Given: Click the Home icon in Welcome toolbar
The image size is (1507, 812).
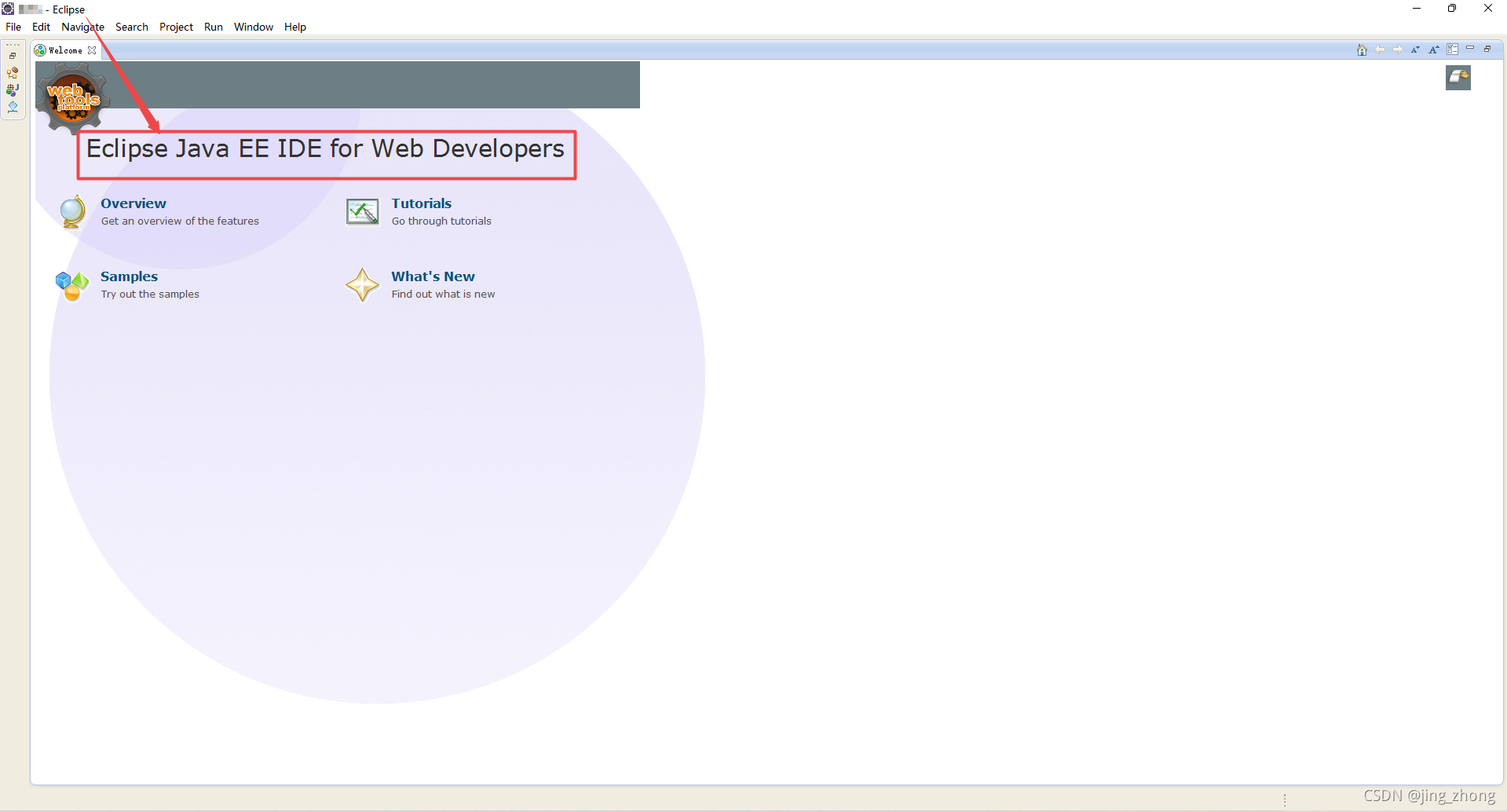Looking at the screenshot, I should [x=1362, y=49].
